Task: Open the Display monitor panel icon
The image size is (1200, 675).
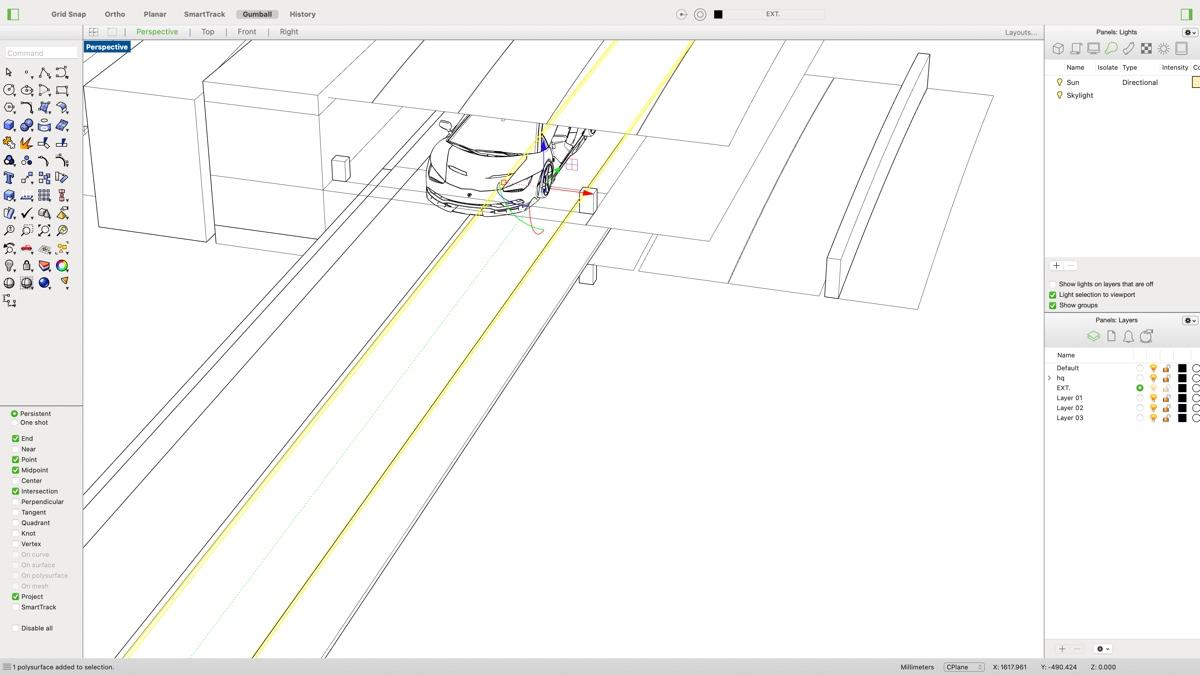Action: click(x=1093, y=48)
